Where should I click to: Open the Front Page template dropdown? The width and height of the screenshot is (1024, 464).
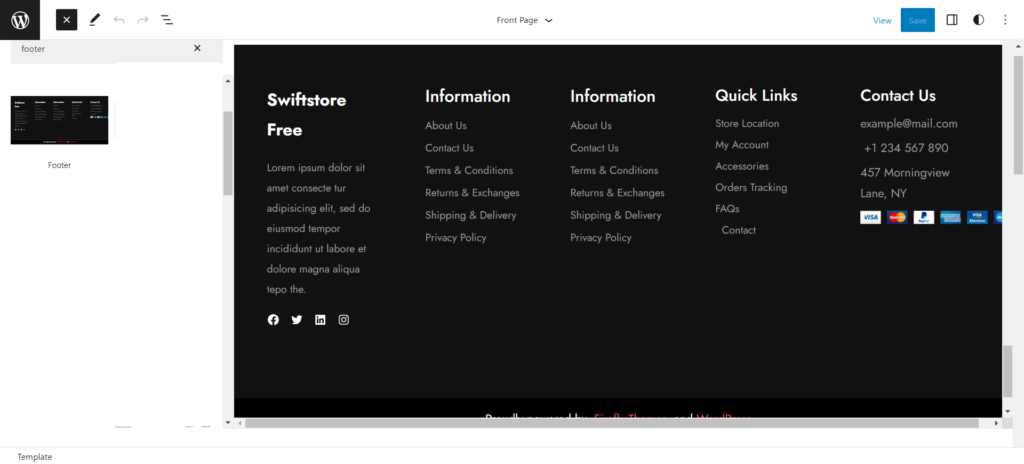point(524,20)
